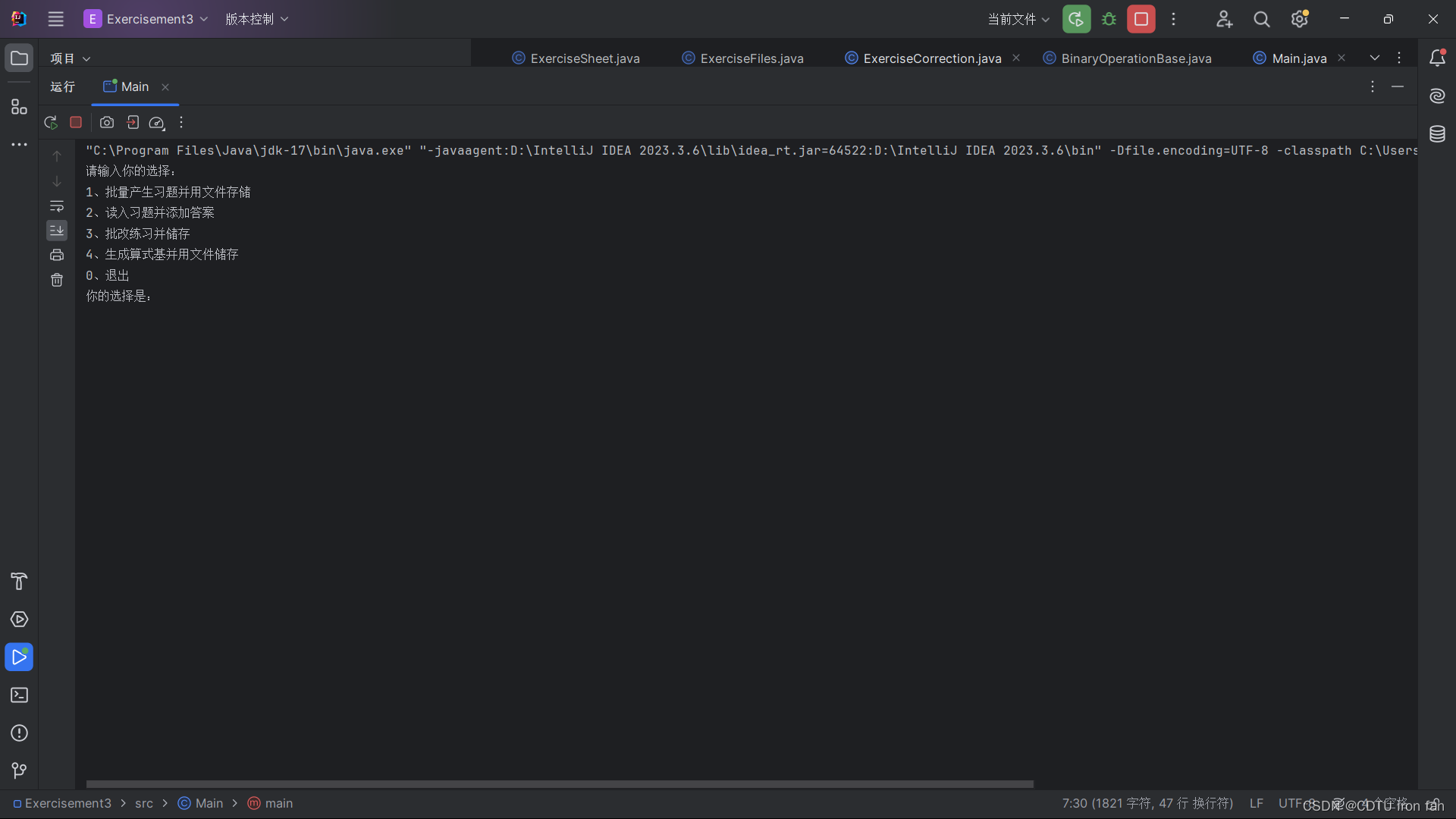Click the thread dump camera icon
1456x819 pixels.
tap(107, 122)
